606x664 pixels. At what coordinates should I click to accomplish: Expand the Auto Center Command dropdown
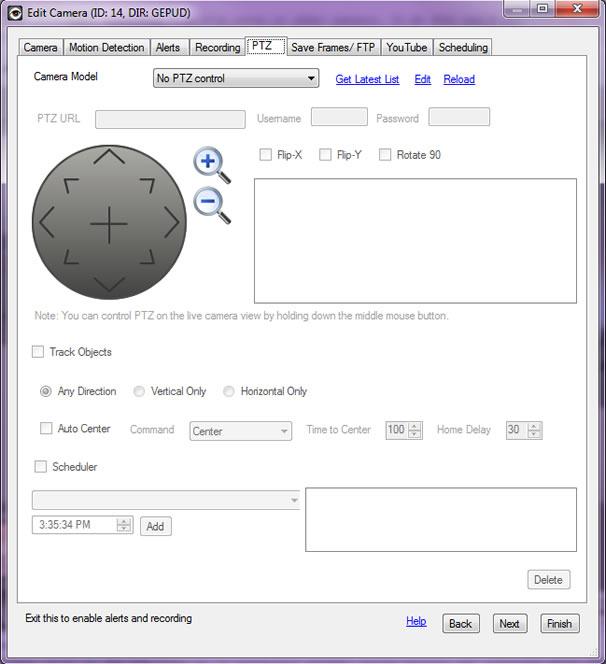point(240,431)
